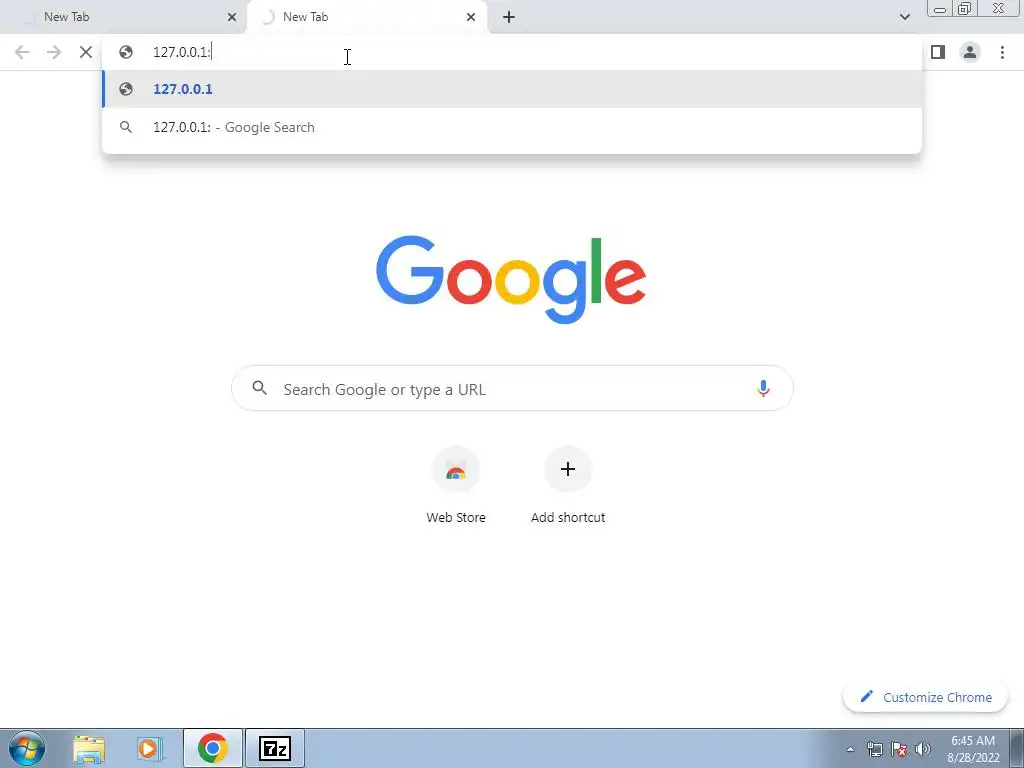Close the first New Tab

coord(232,17)
